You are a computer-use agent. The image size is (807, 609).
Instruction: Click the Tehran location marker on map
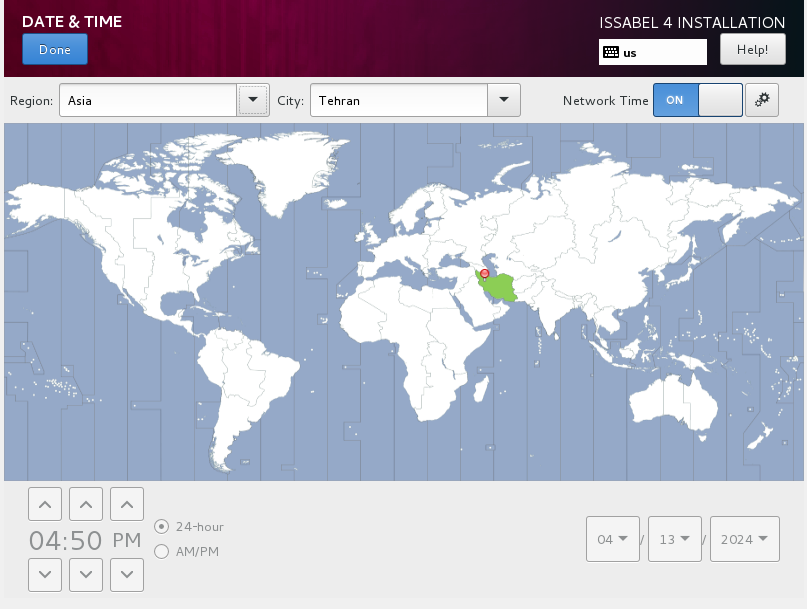pos(485,273)
